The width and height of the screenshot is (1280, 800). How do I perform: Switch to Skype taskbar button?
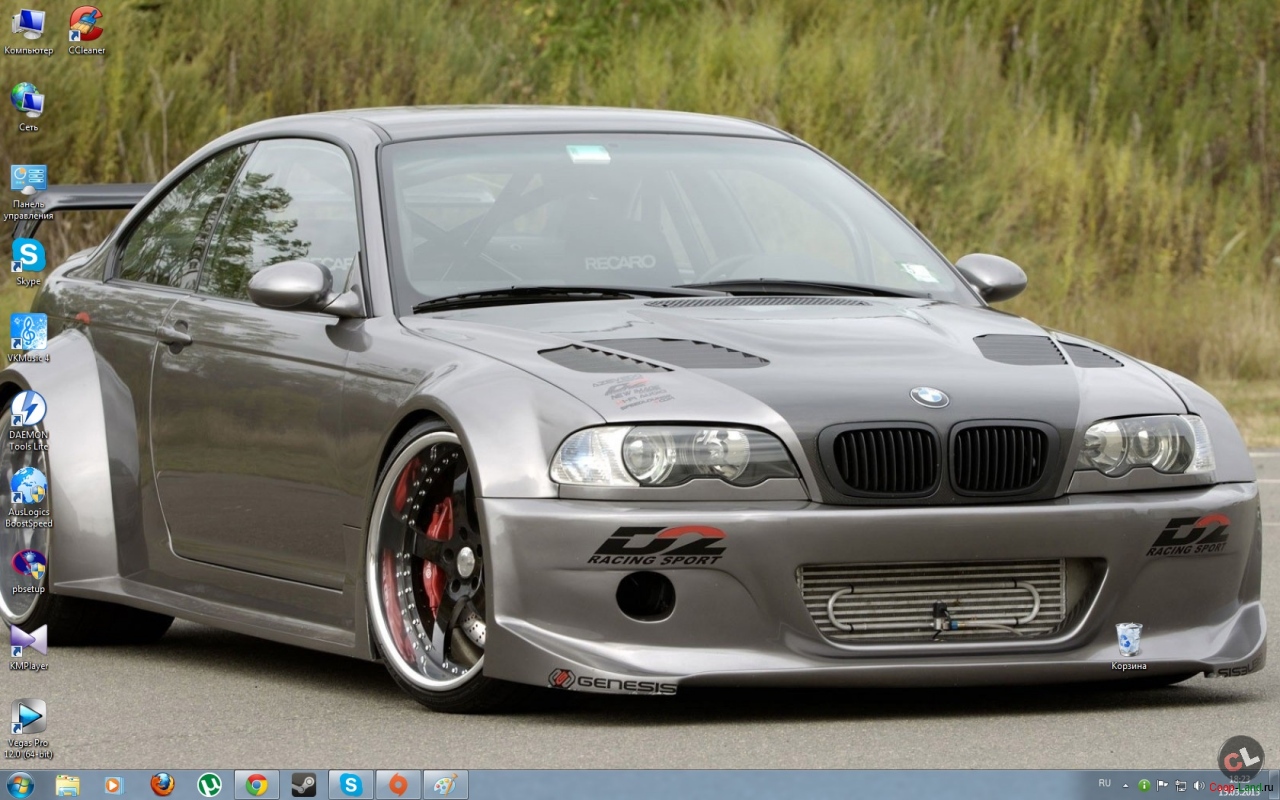click(351, 785)
